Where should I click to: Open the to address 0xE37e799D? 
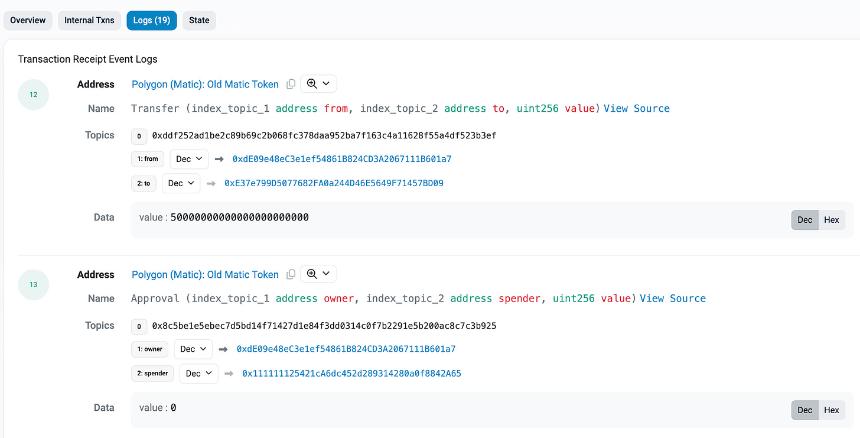[x=333, y=183]
